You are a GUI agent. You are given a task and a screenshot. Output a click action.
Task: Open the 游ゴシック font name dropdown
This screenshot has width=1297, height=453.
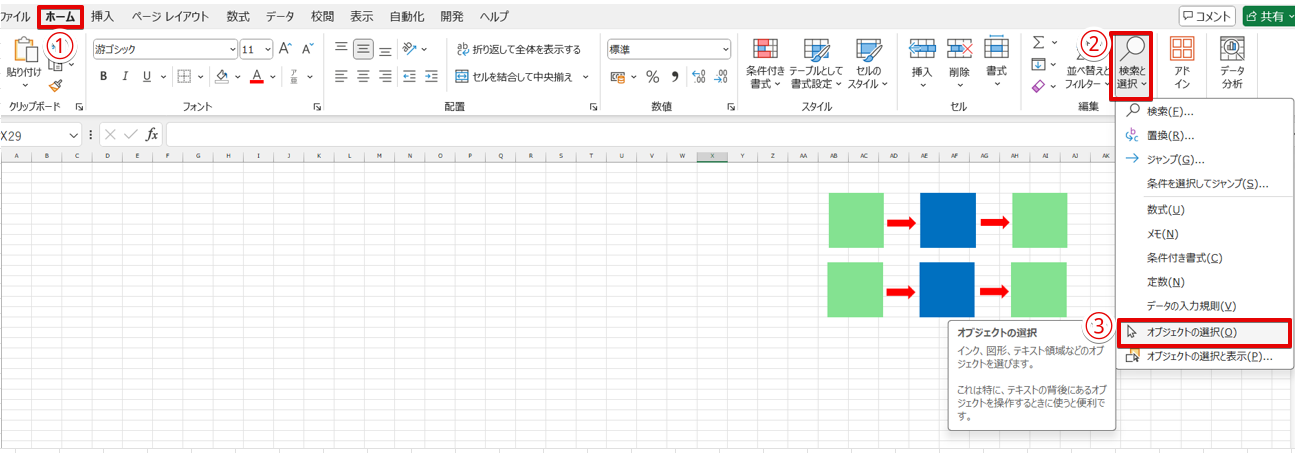coord(232,48)
